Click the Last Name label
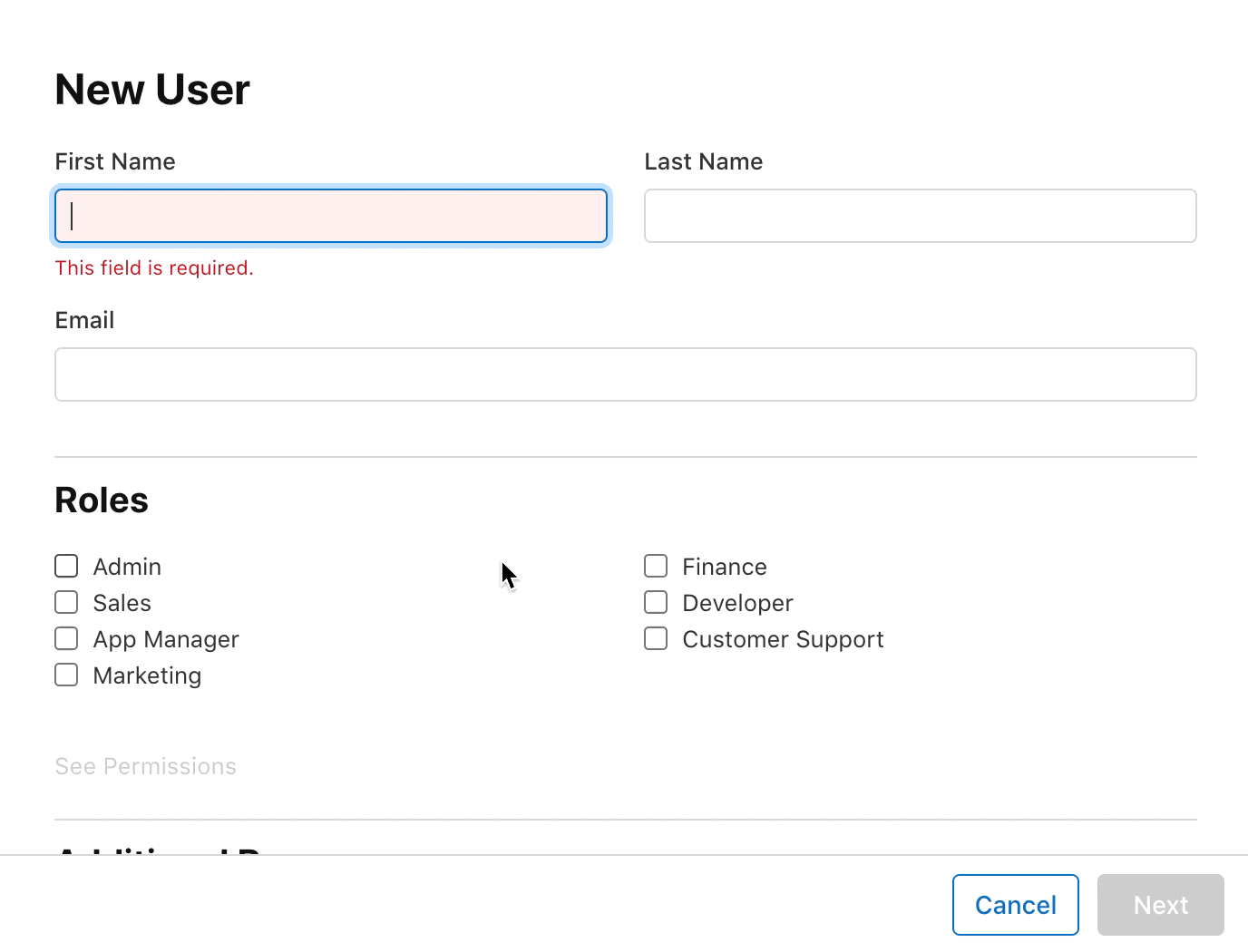1248x952 pixels. pyautogui.click(x=704, y=161)
